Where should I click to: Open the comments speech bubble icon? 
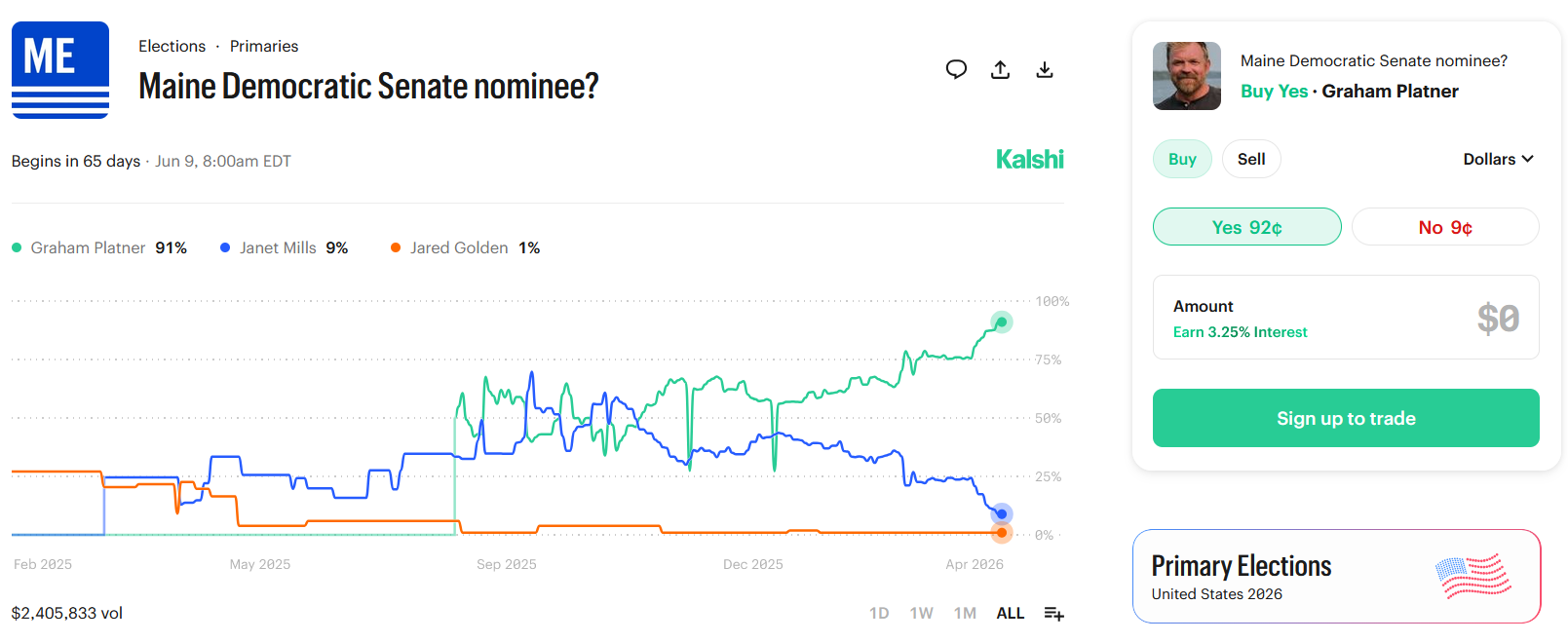956,69
